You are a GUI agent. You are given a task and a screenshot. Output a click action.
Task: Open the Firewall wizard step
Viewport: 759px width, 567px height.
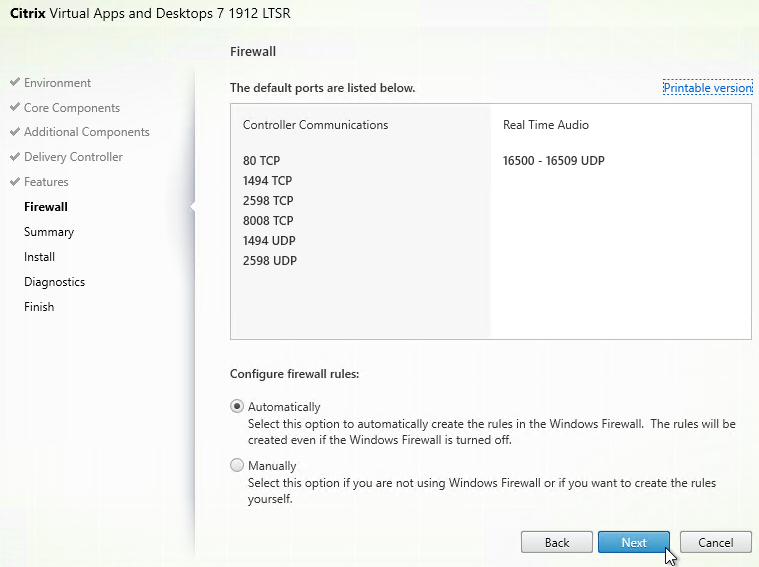click(x=46, y=207)
